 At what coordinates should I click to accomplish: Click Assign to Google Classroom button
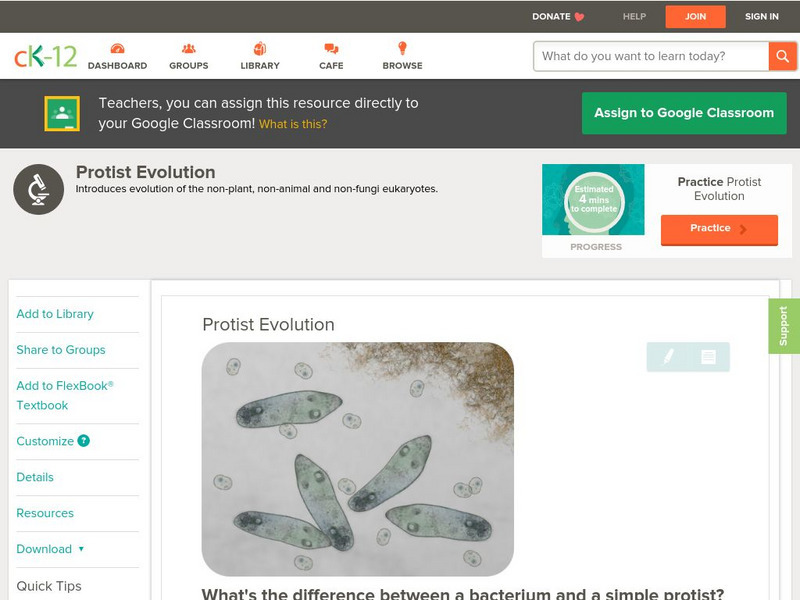[684, 113]
